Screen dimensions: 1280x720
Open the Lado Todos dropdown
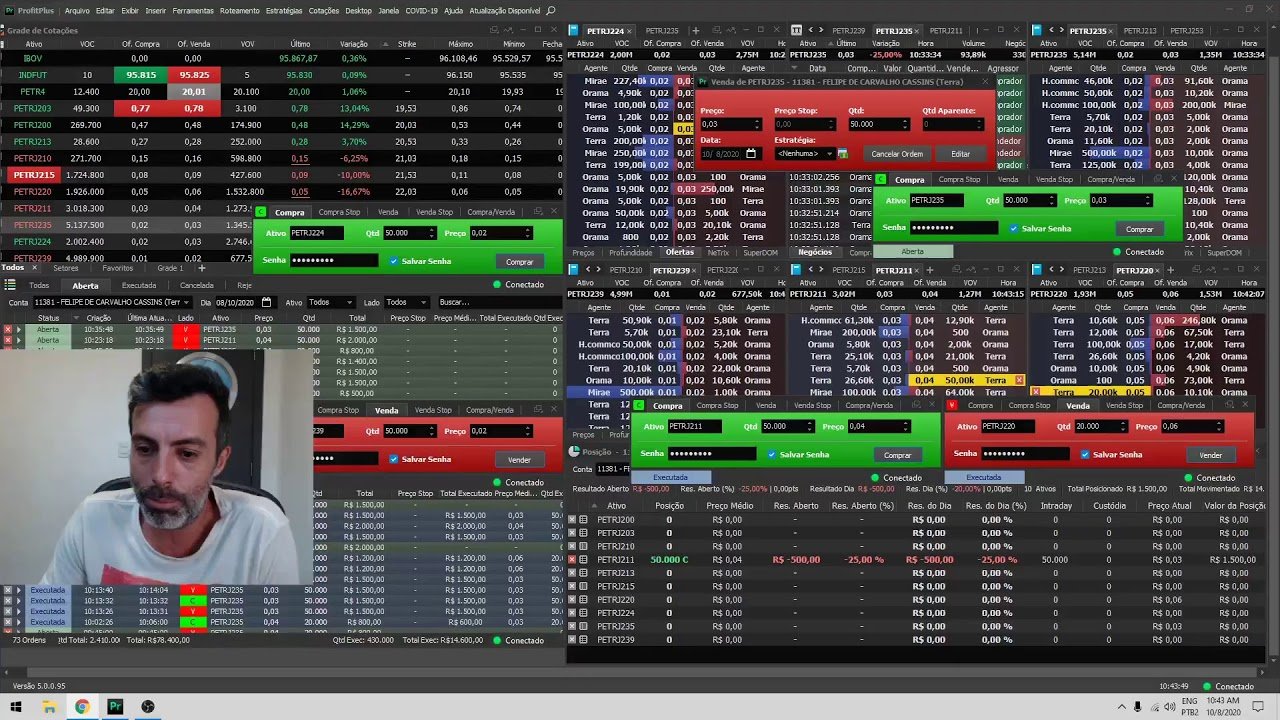point(408,302)
